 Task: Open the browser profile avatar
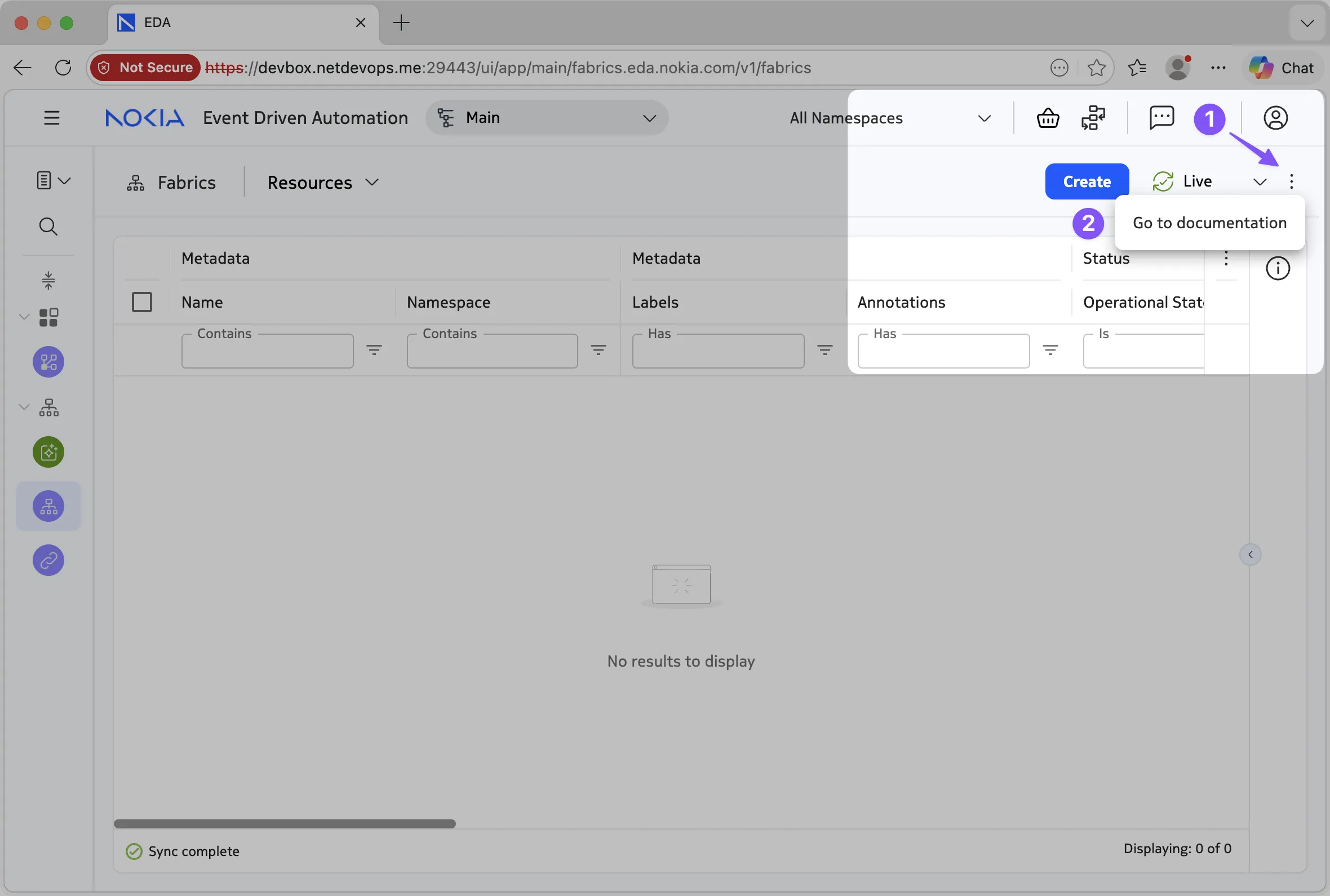click(x=1178, y=68)
